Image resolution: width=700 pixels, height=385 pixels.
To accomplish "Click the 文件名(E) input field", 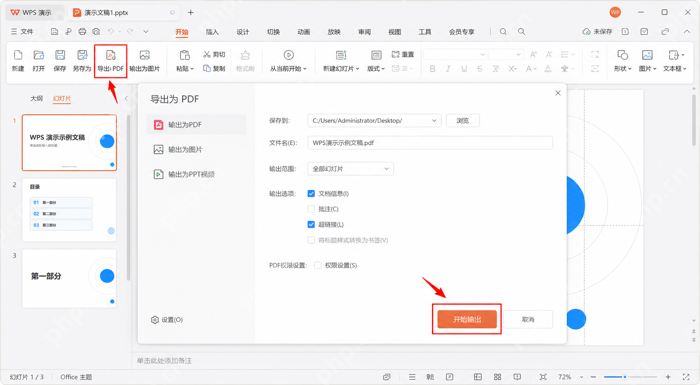I will 430,143.
